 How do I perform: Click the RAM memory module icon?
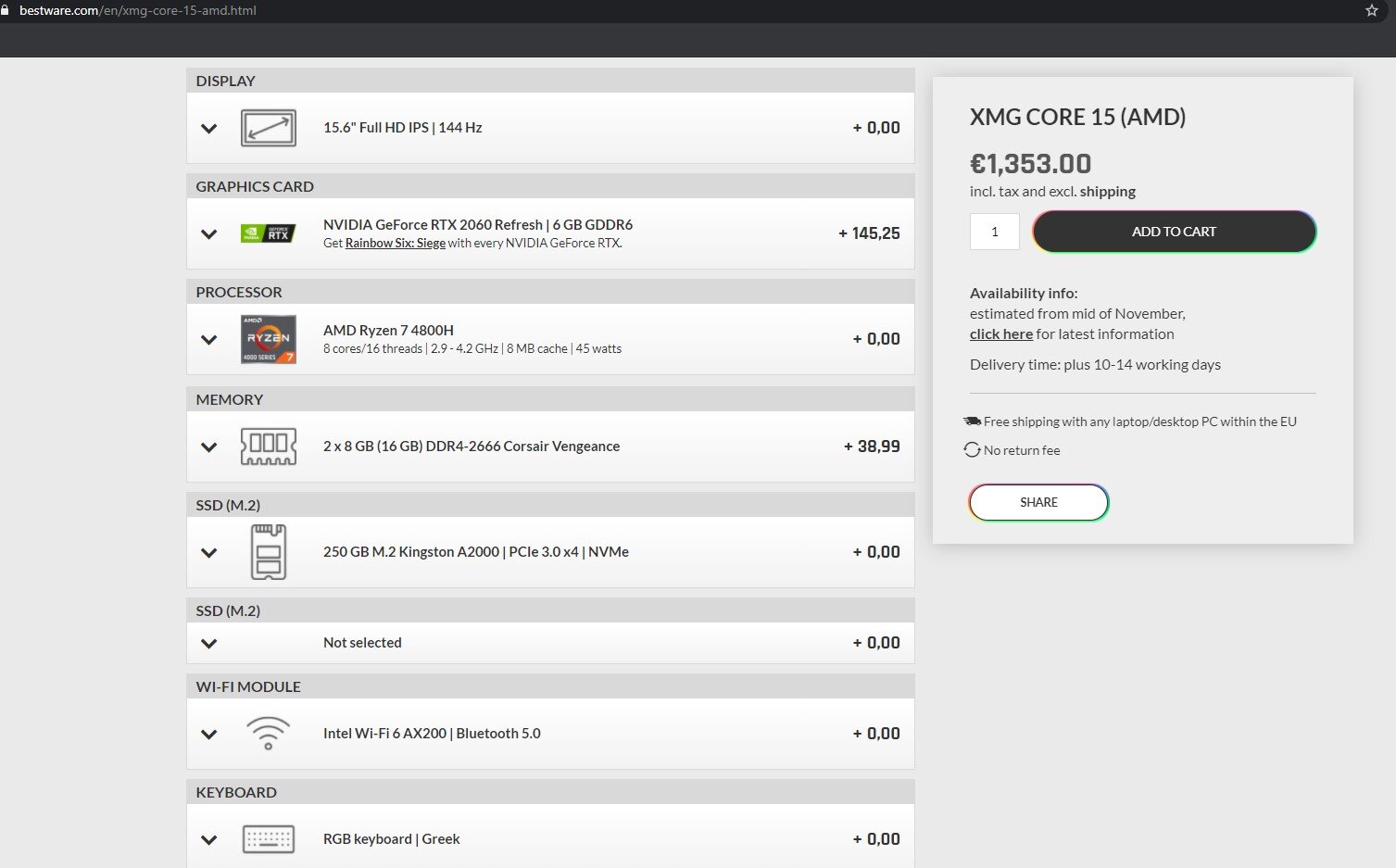pos(269,447)
